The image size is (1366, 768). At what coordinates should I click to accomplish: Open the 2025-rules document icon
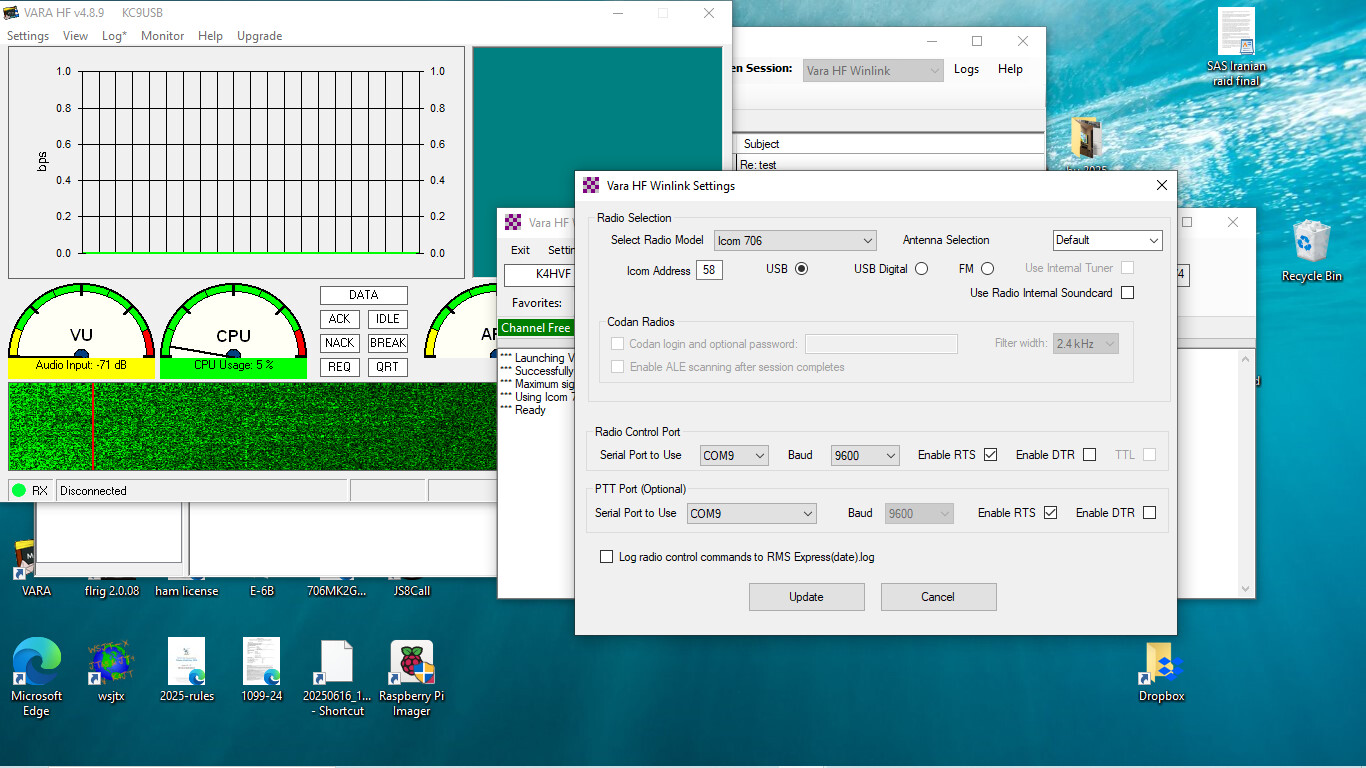pos(186,663)
